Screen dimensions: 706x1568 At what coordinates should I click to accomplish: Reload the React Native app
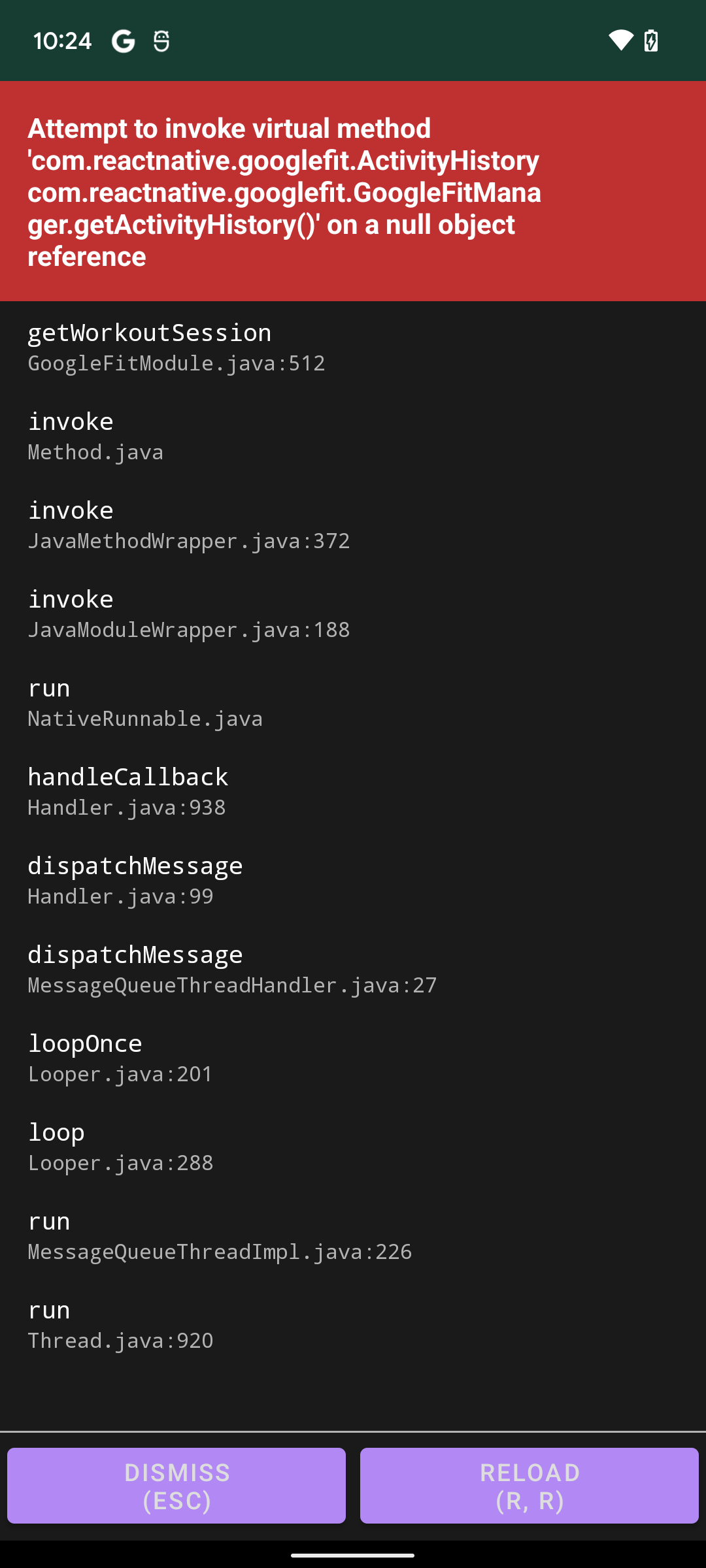[529, 1486]
